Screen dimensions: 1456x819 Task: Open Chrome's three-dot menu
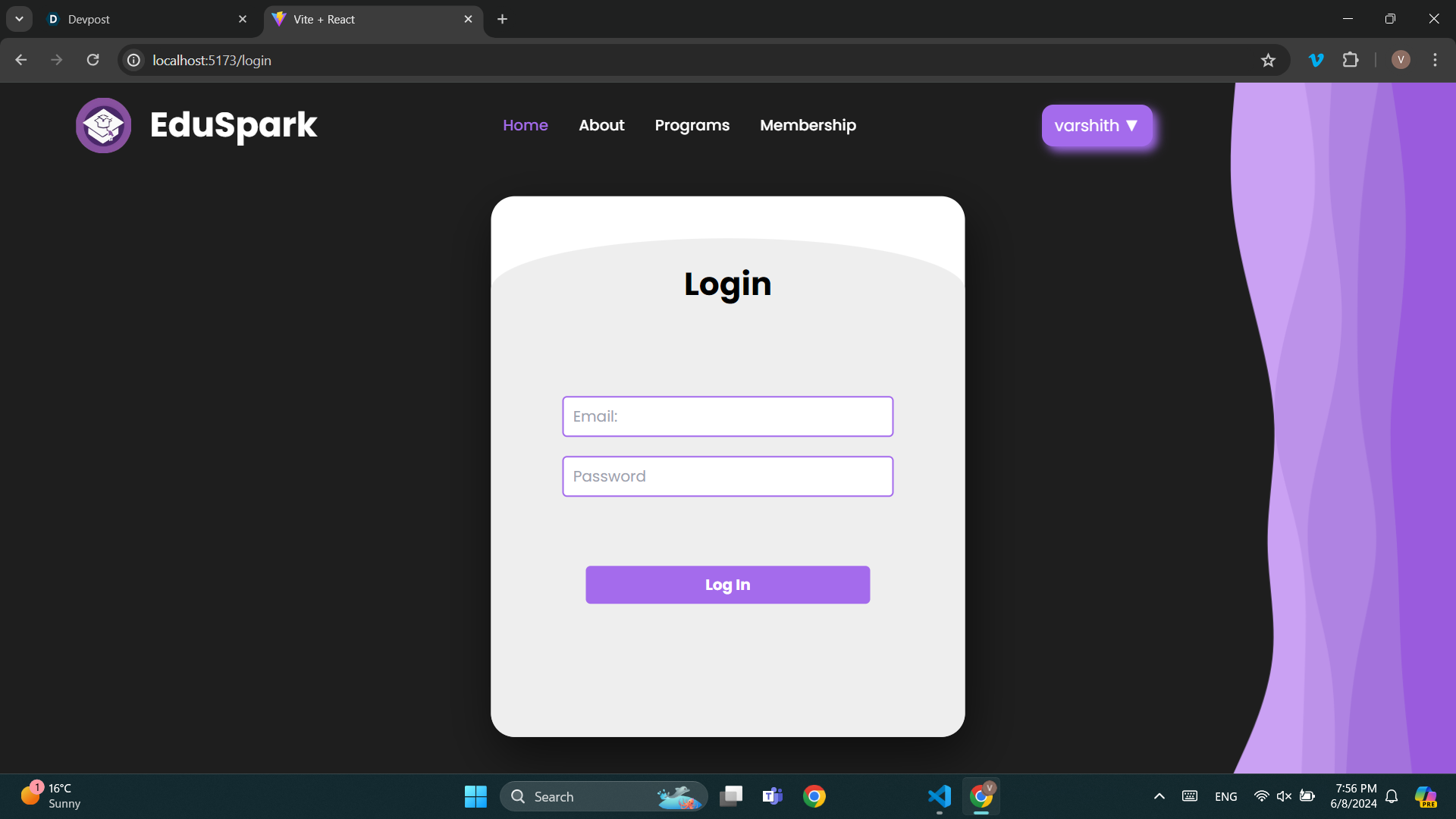point(1435,60)
